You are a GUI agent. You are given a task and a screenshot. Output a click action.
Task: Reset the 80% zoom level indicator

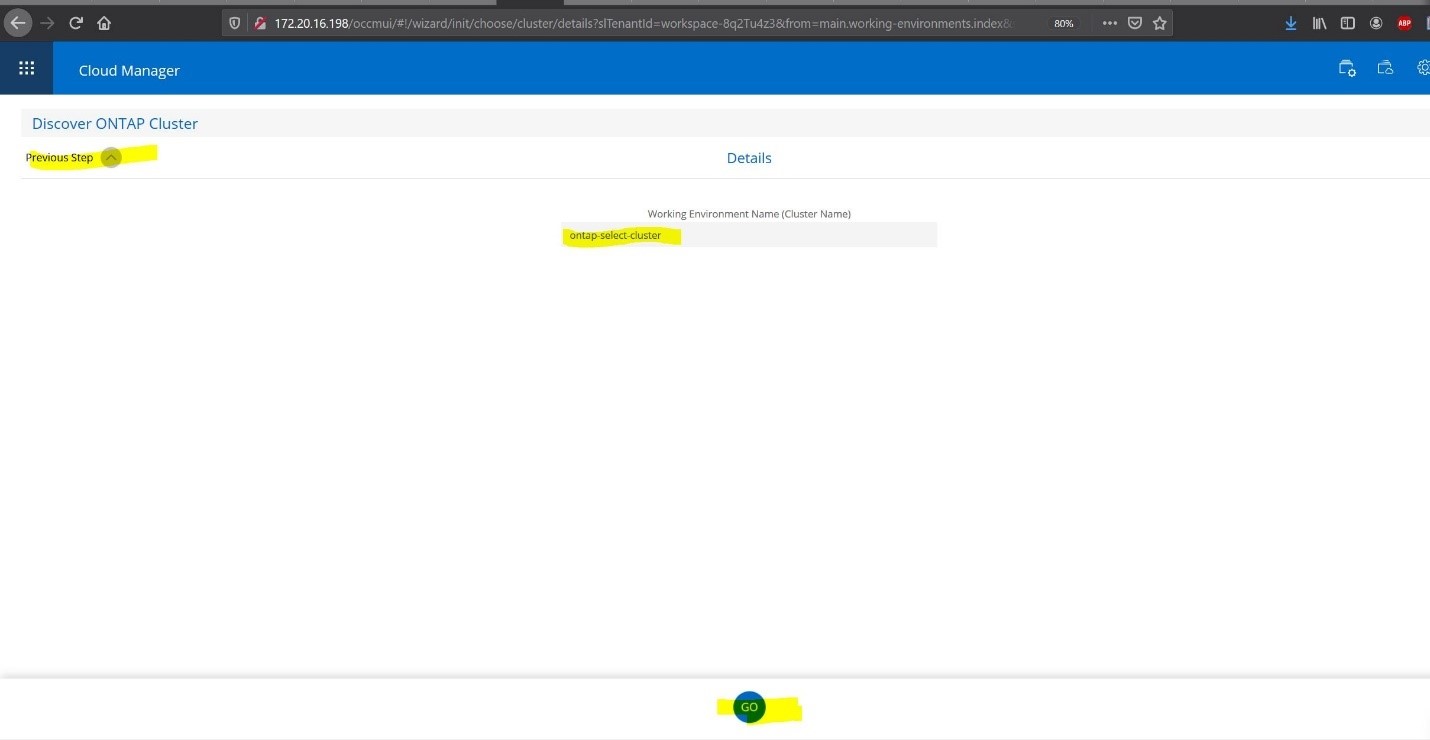(x=1064, y=22)
